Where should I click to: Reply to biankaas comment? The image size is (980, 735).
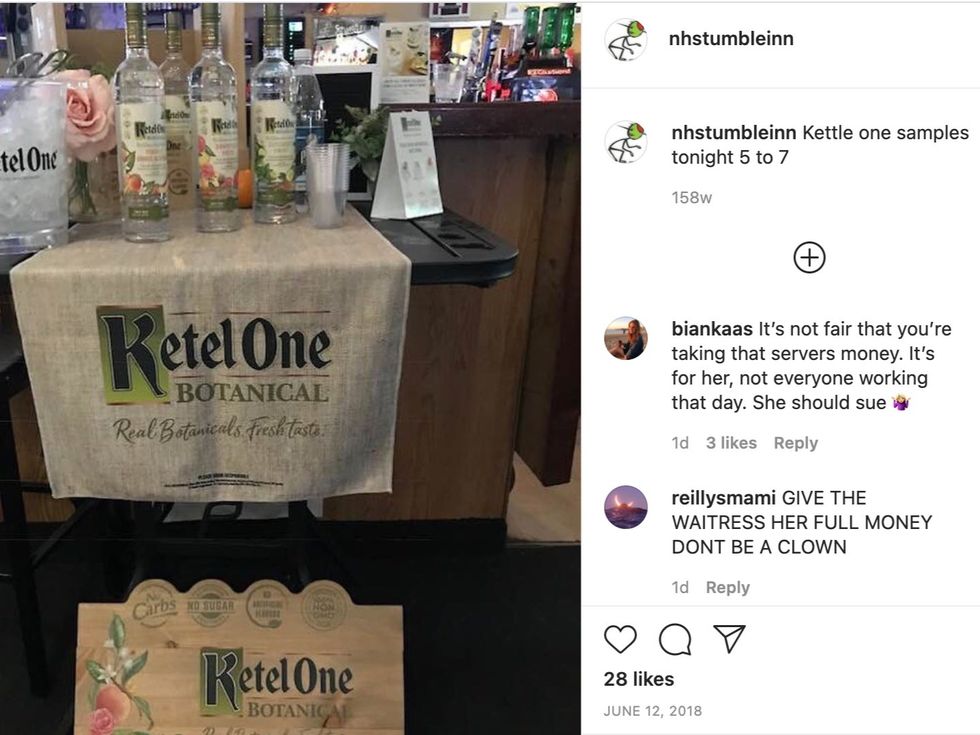coord(796,443)
